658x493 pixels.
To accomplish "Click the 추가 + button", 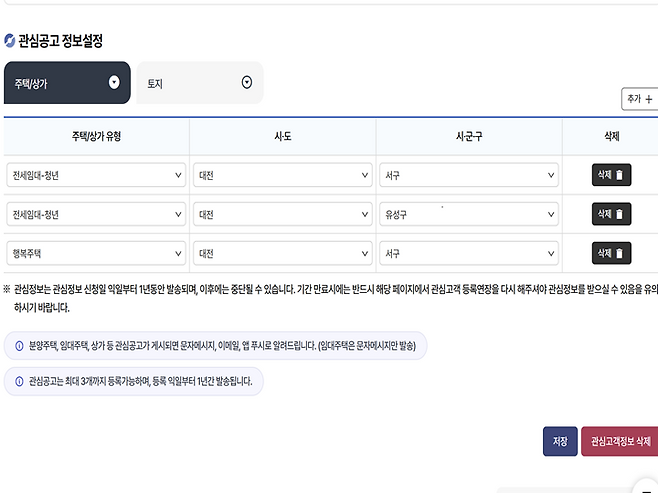I will [x=640, y=99].
